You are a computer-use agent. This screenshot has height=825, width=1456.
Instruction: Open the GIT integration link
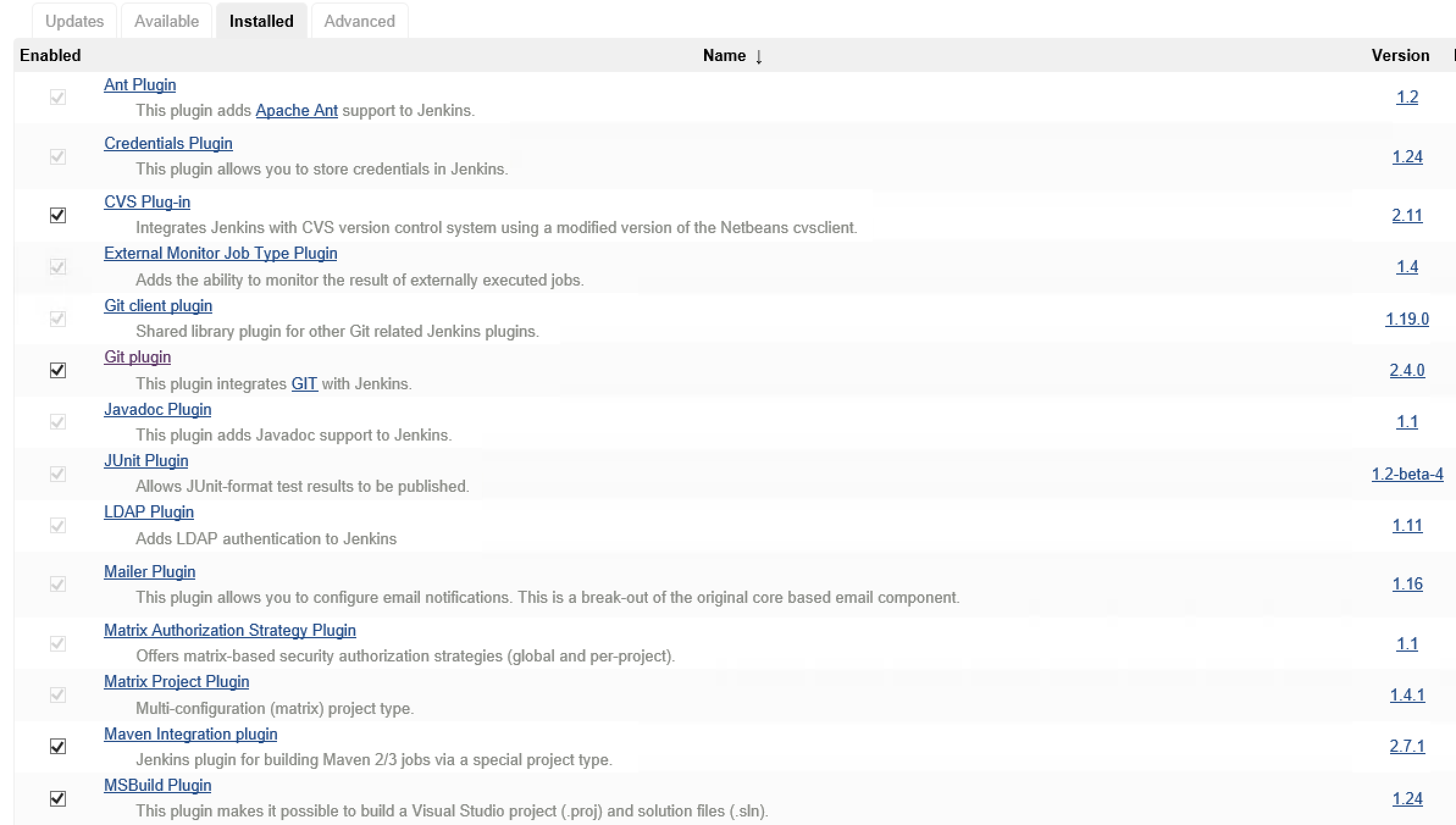pos(303,383)
